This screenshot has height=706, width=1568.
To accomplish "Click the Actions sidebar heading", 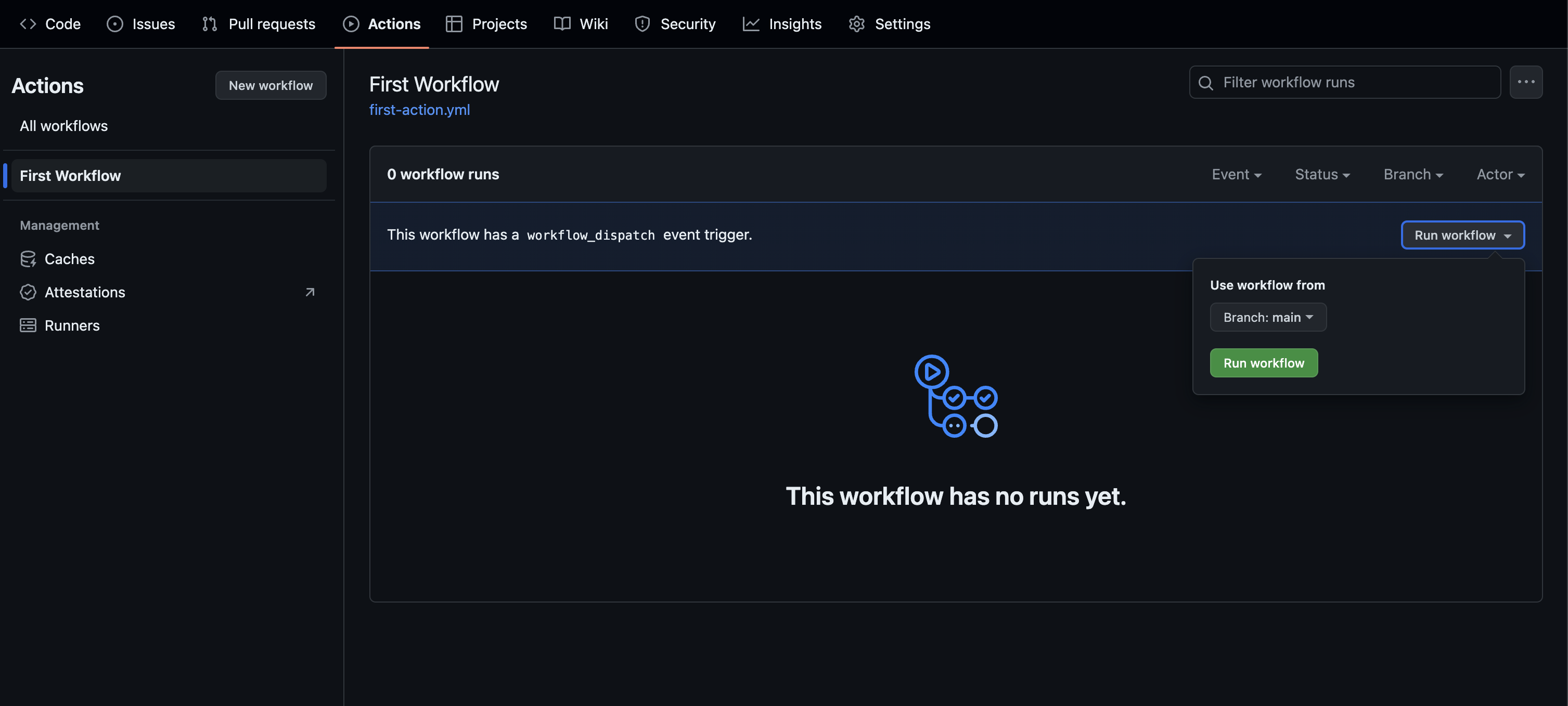I will click(x=47, y=86).
